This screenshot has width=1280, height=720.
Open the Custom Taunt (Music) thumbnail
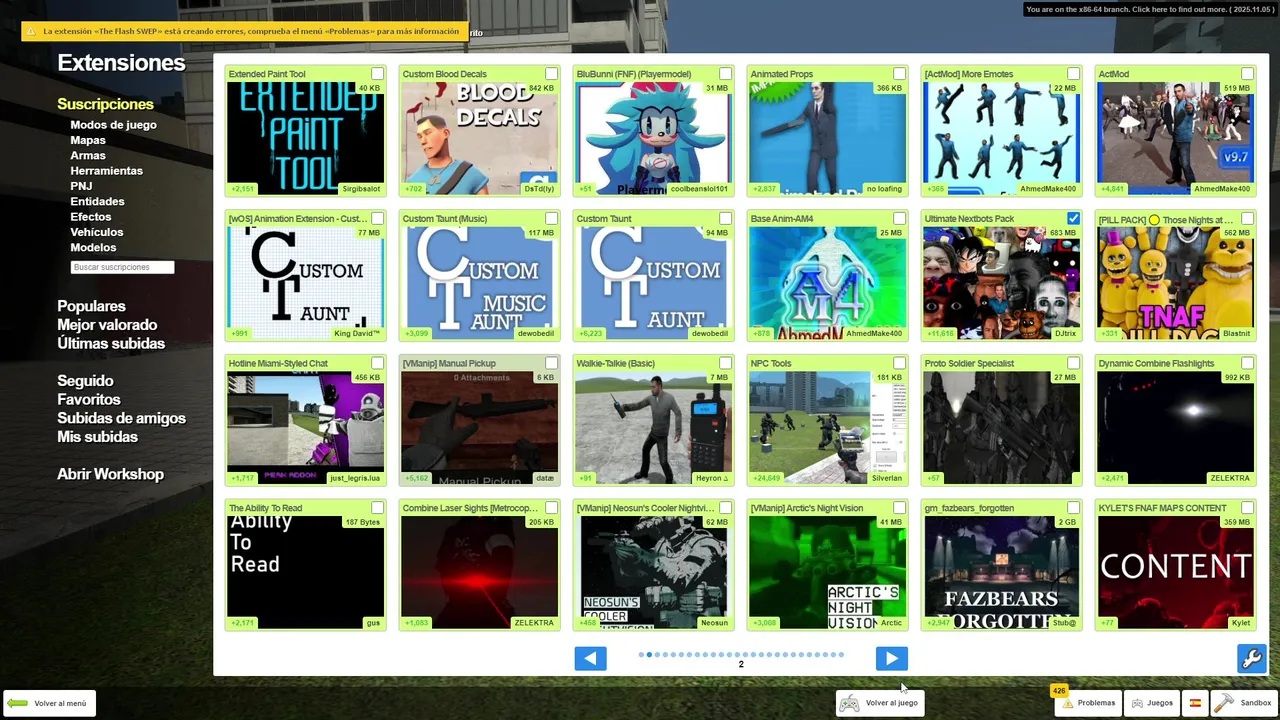[479, 283]
